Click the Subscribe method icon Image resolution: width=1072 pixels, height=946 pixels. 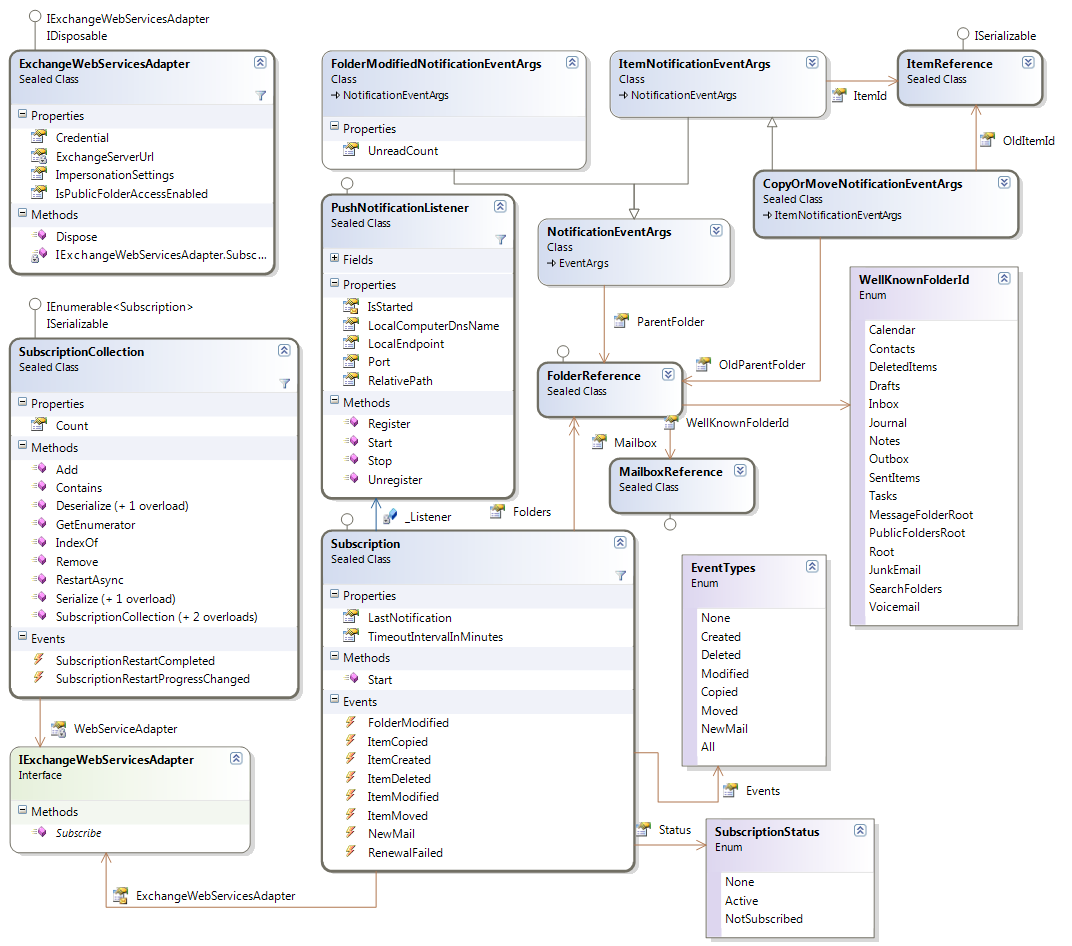tap(39, 832)
